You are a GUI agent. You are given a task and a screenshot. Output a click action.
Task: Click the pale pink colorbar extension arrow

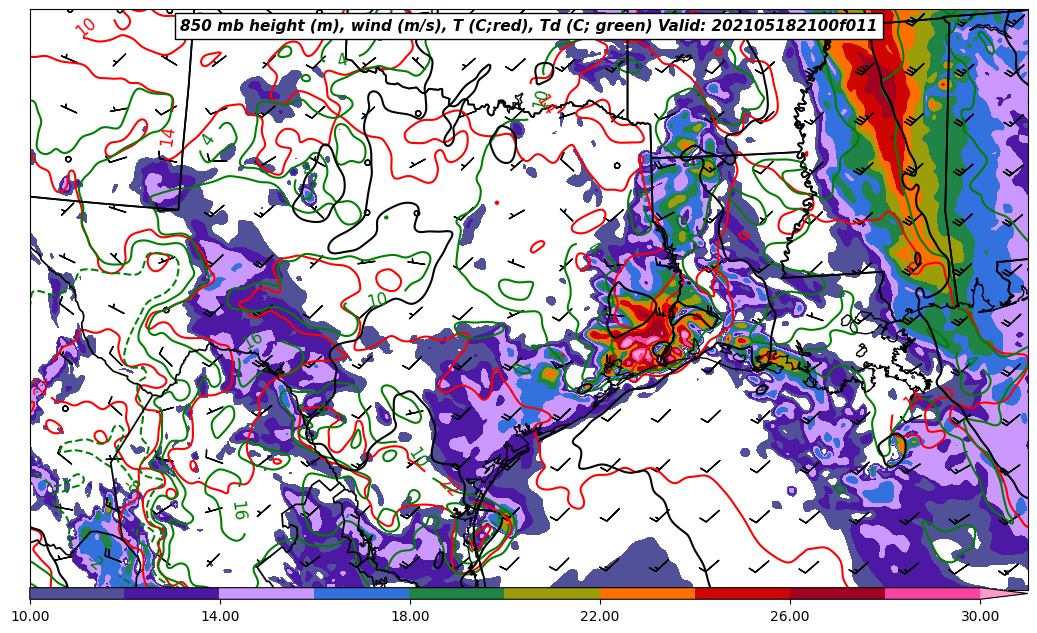point(1002,593)
